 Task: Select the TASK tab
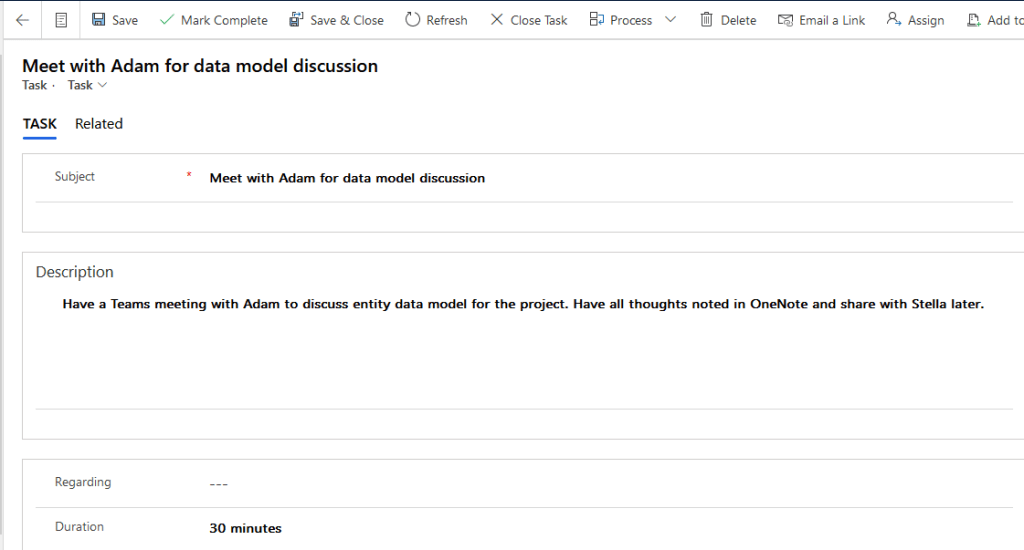pyautogui.click(x=40, y=124)
